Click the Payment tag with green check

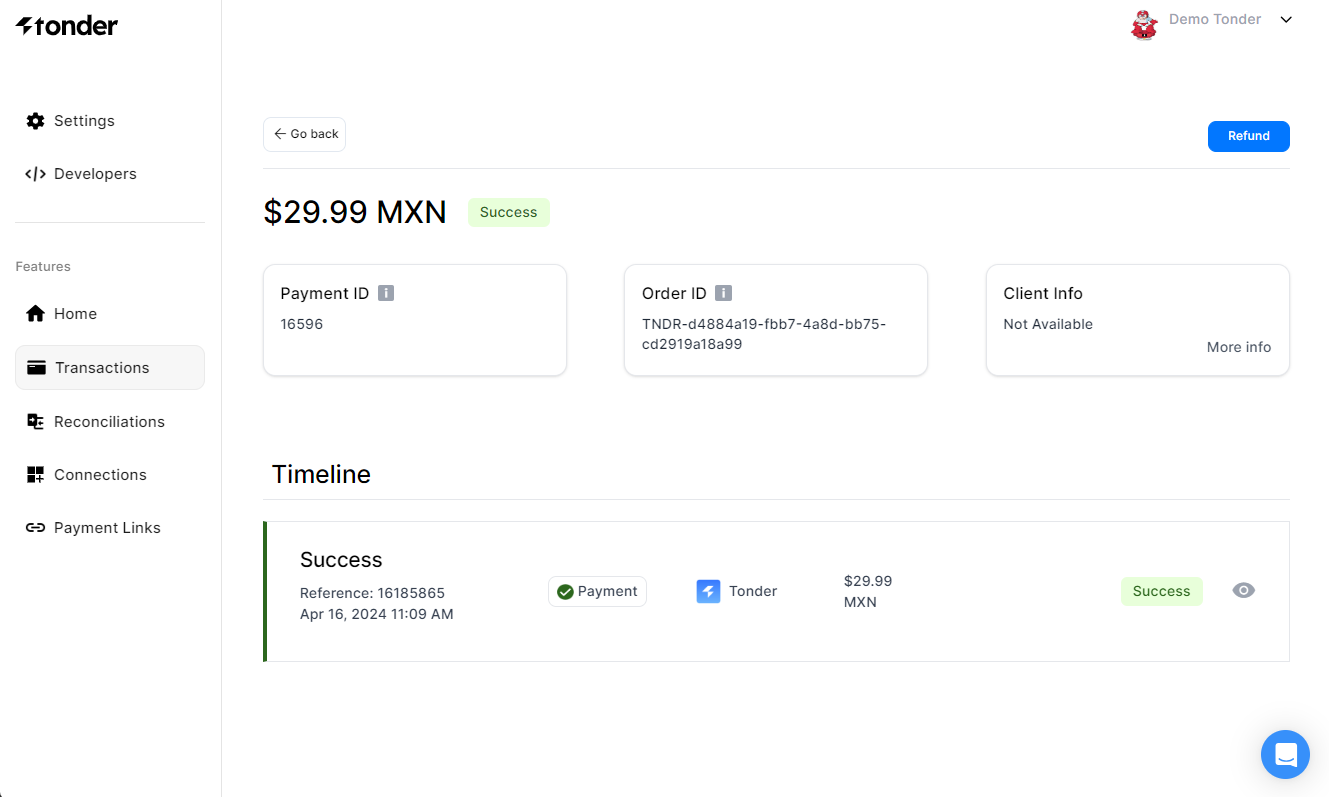597,591
